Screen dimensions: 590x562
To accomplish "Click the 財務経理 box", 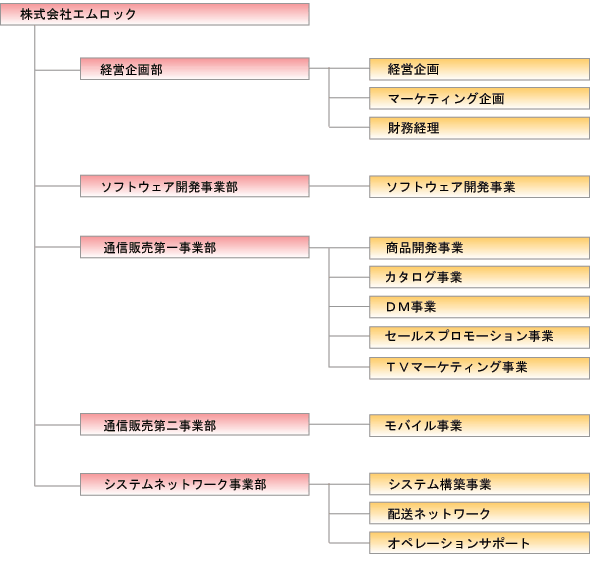I will (479, 128).
